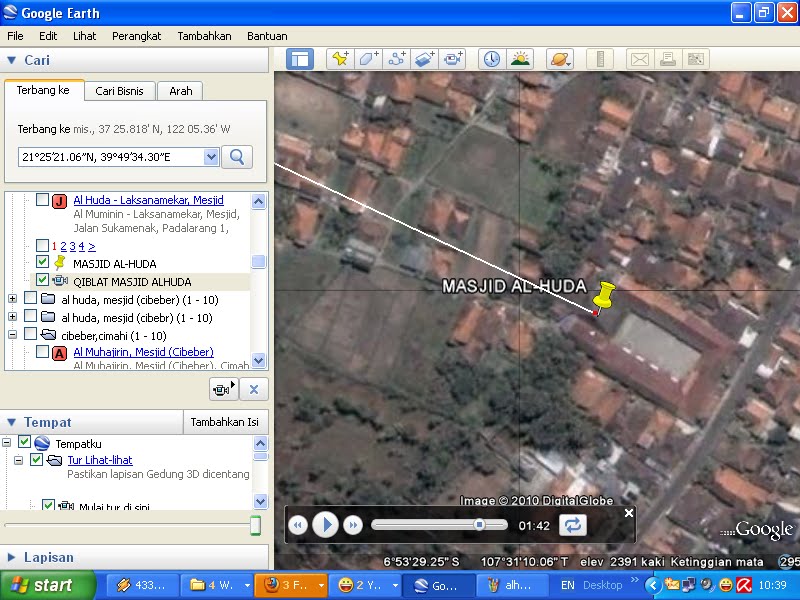Check the al huda, mesjid (cibebr) folder checkbox
The width and height of the screenshot is (800, 600).
point(31,316)
